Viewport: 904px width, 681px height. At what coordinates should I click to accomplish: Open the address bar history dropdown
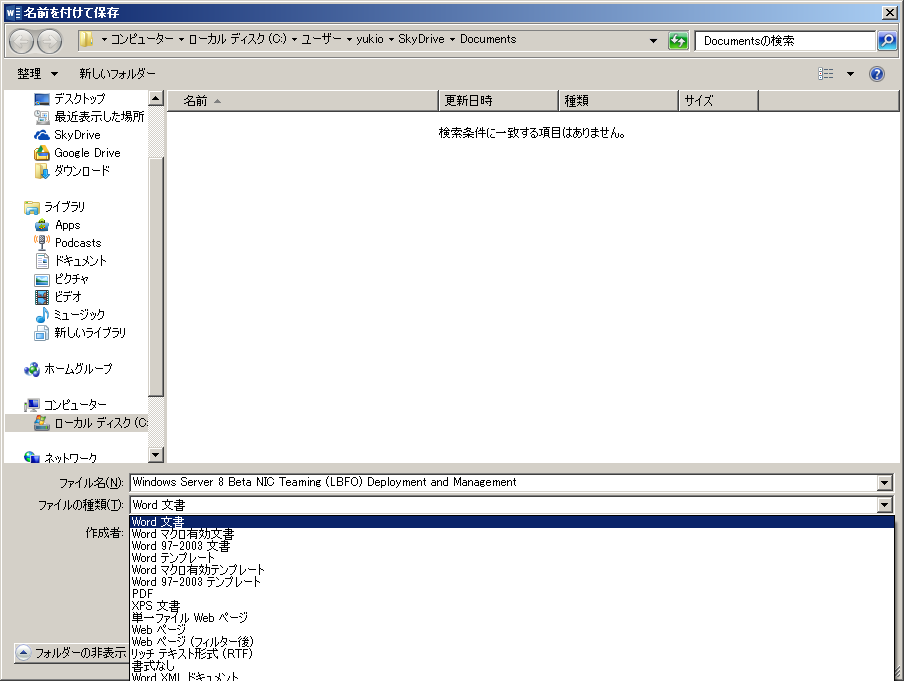[654, 41]
